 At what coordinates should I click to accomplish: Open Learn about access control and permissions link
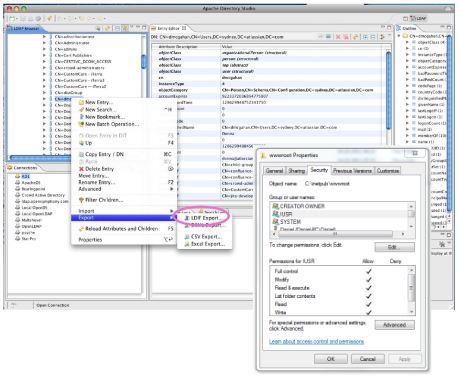[316, 341]
